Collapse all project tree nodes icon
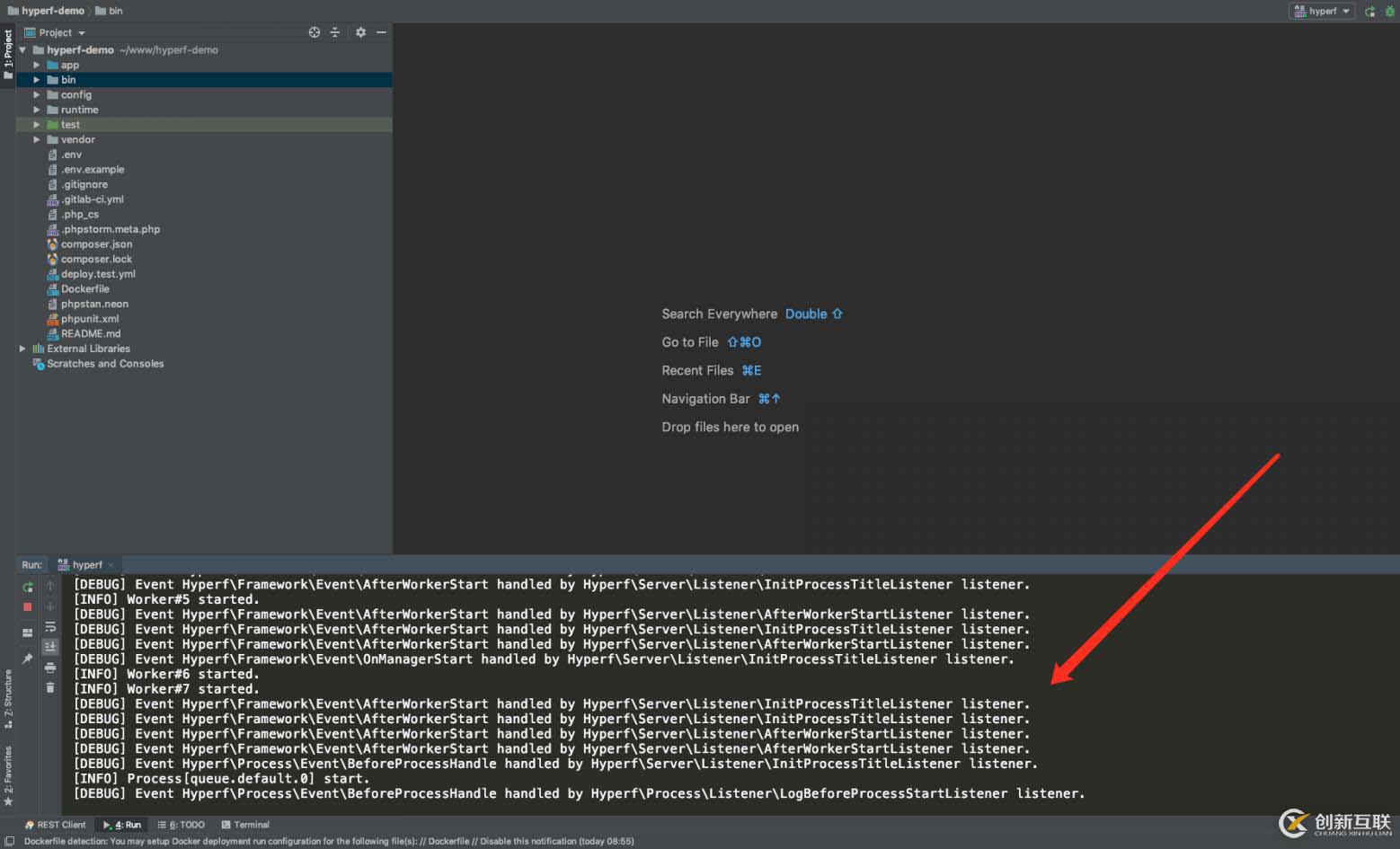The width and height of the screenshot is (1400, 849). [335, 32]
